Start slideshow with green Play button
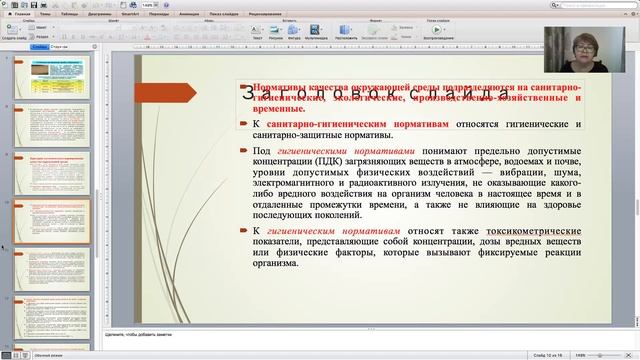The width and height of the screenshot is (640, 360). 436,29
